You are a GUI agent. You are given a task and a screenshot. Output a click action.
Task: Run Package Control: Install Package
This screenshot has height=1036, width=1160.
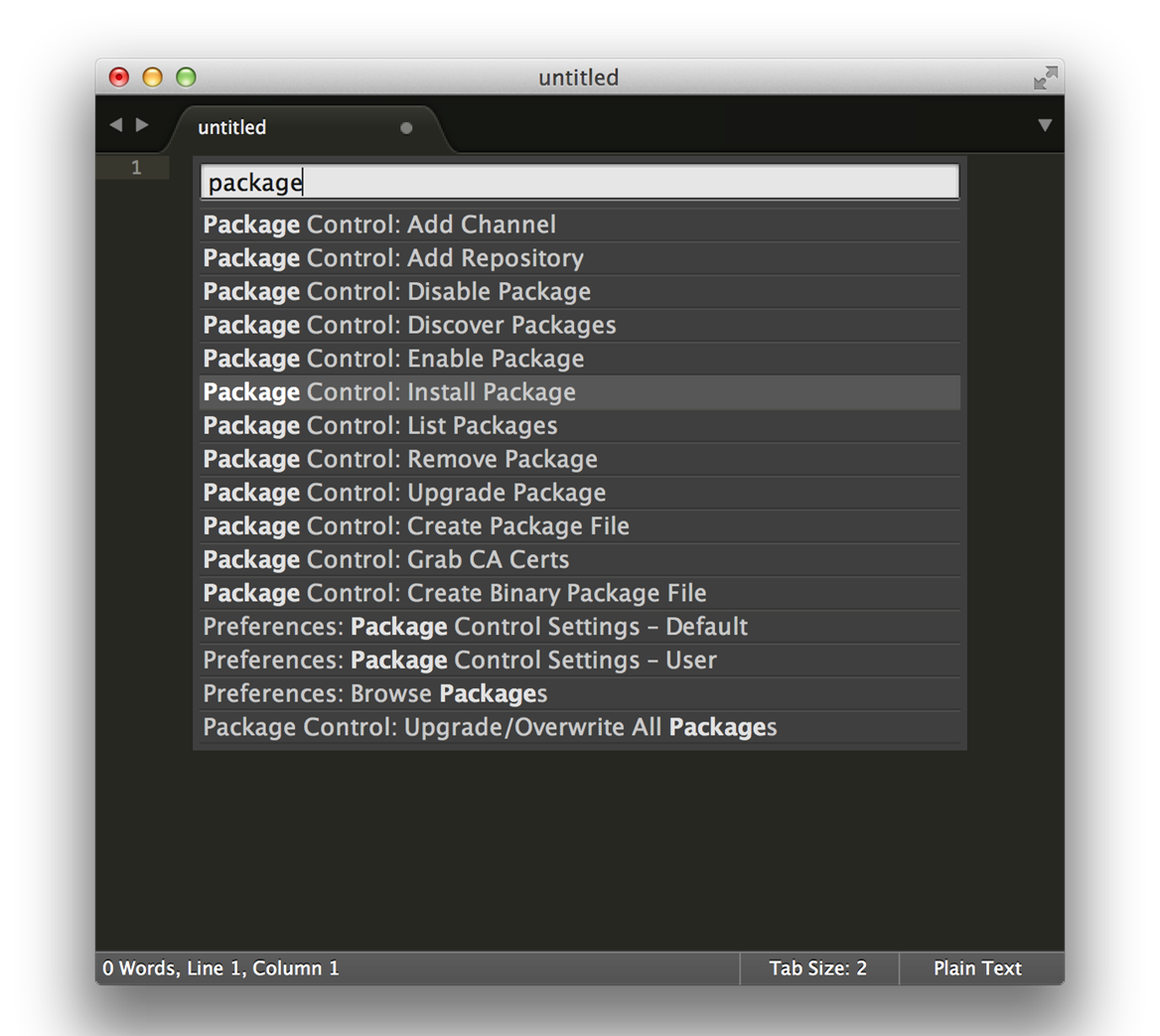point(580,392)
